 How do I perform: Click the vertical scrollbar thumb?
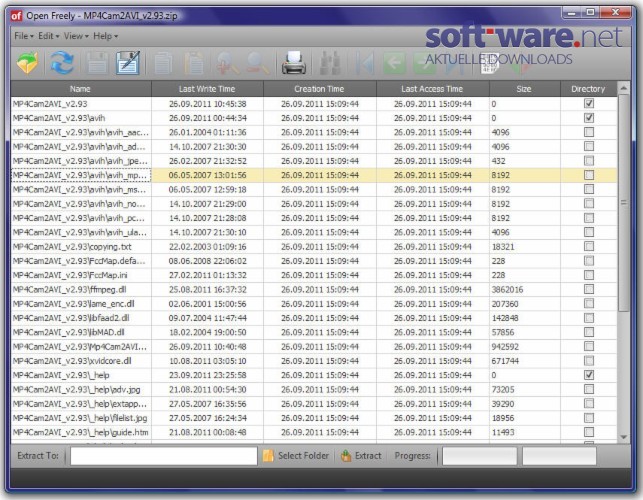click(x=623, y=203)
